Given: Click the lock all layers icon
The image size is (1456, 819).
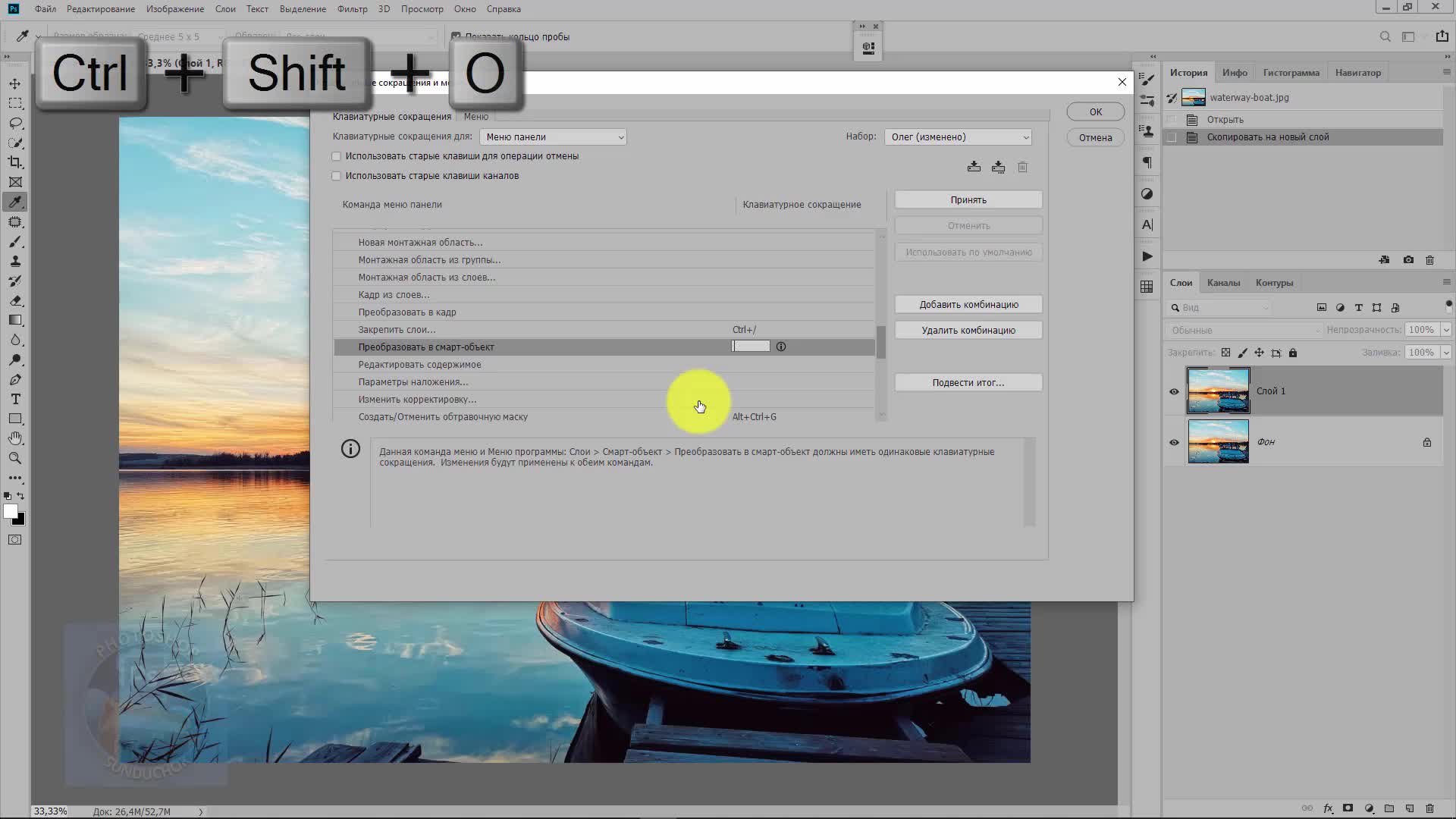Looking at the screenshot, I should tap(1293, 353).
